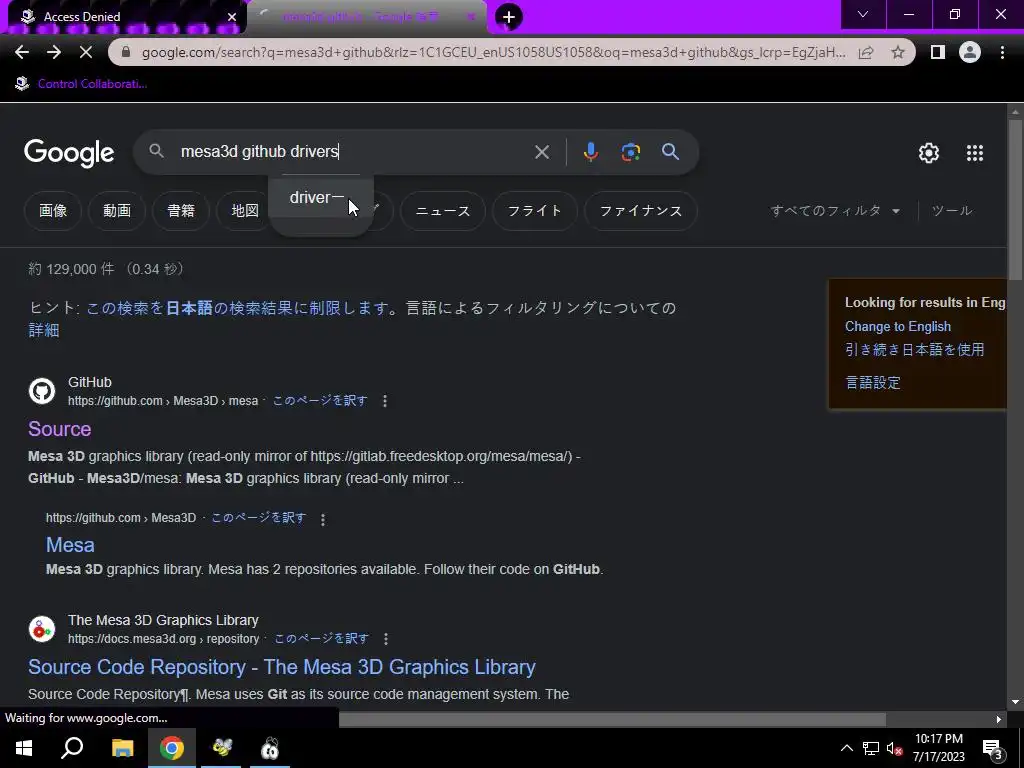This screenshot has height=768, width=1024.
Task: Bookmark this page with the star
Action: coord(898,52)
